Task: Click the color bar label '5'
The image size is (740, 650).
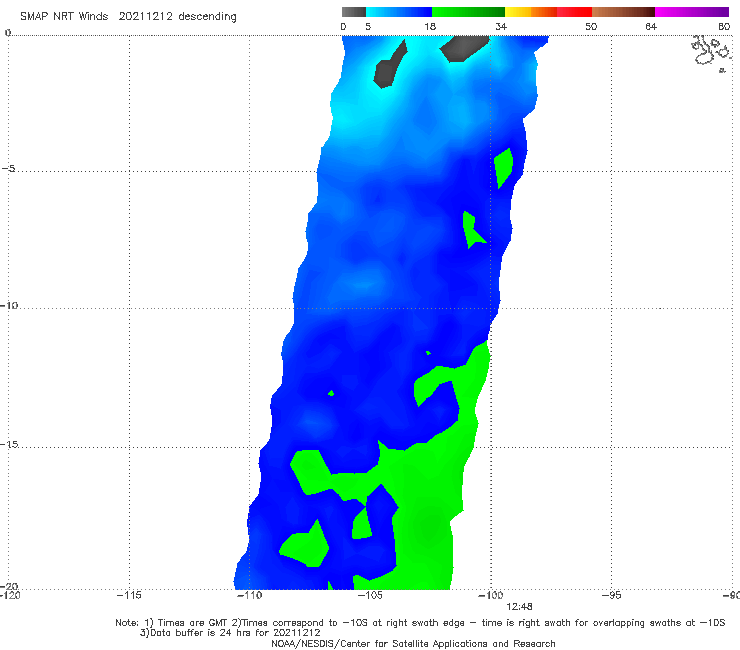Action: [x=368, y=27]
